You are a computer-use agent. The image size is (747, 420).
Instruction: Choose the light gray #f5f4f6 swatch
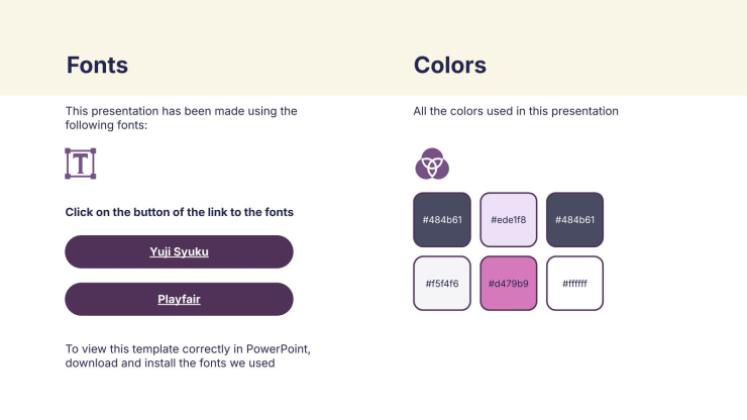click(x=441, y=283)
